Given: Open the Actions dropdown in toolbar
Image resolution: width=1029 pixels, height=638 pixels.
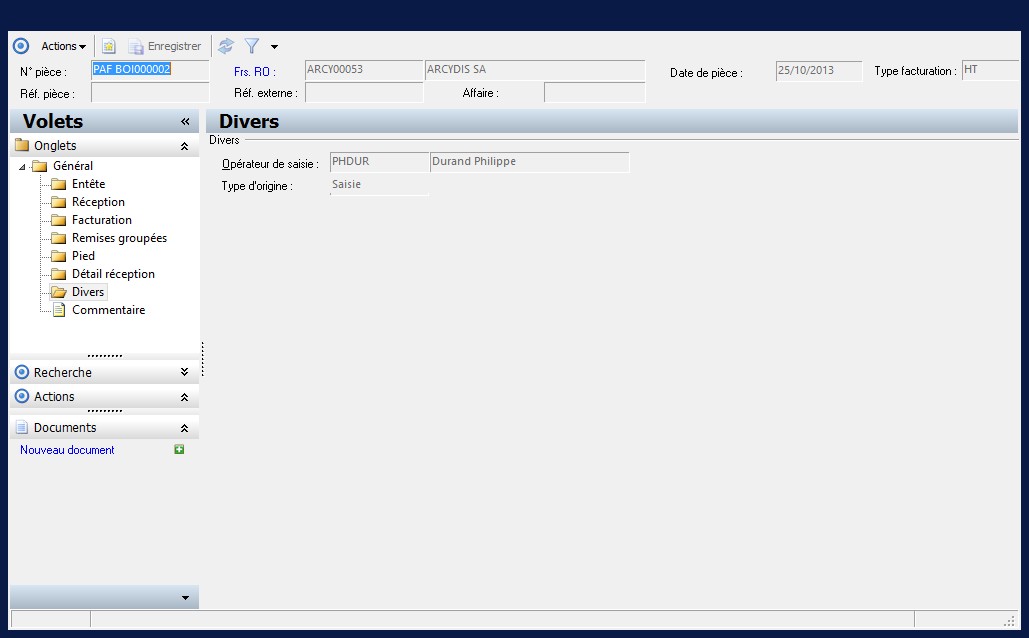Looking at the screenshot, I should pyautogui.click(x=64, y=46).
